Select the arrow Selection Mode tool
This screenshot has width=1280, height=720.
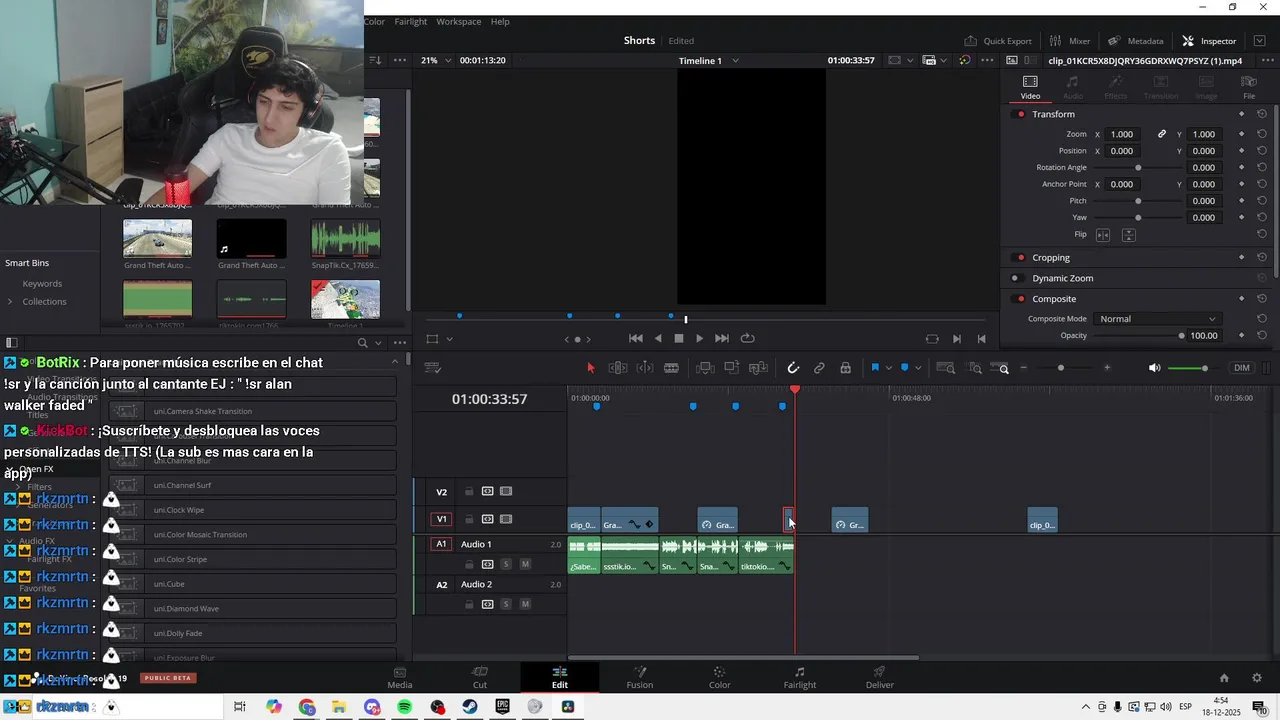pos(590,368)
